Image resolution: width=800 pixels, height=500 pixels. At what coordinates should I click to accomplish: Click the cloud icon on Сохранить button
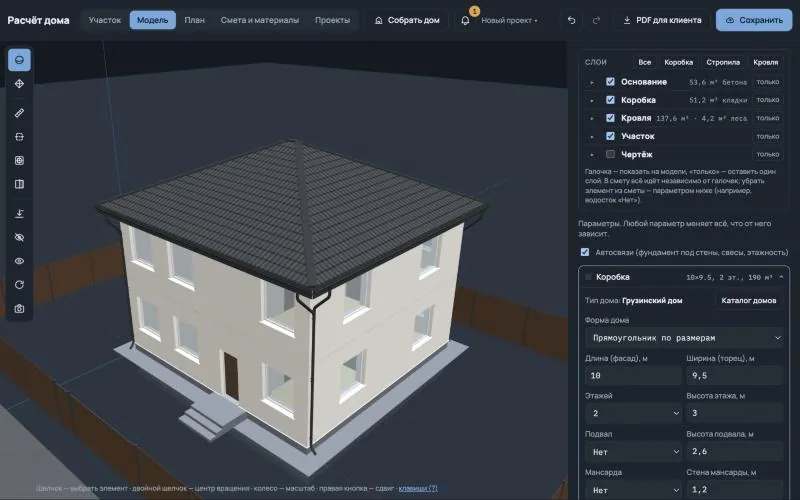pos(730,20)
